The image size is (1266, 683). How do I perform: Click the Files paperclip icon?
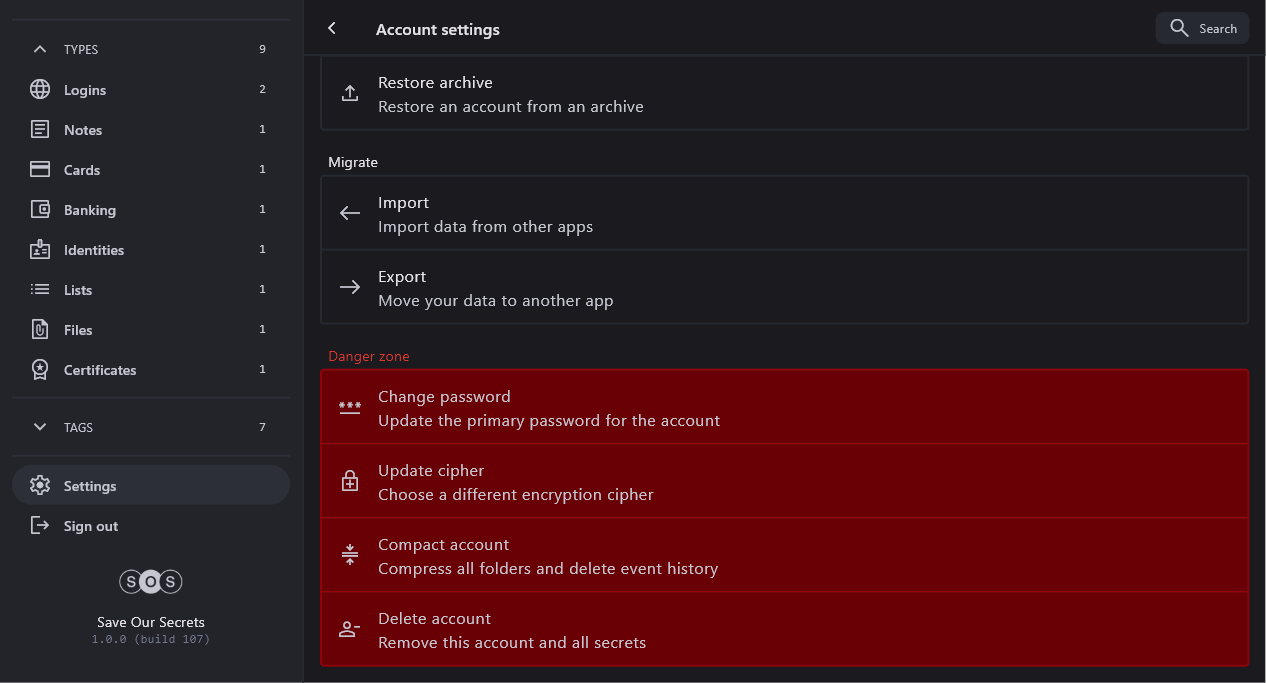(x=40, y=330)
